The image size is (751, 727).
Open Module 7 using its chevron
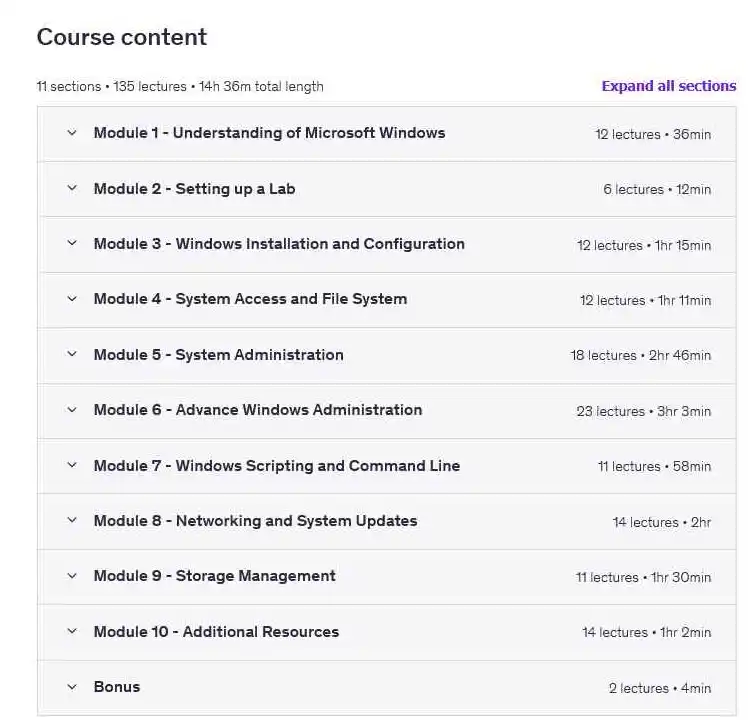click(72, 466)
